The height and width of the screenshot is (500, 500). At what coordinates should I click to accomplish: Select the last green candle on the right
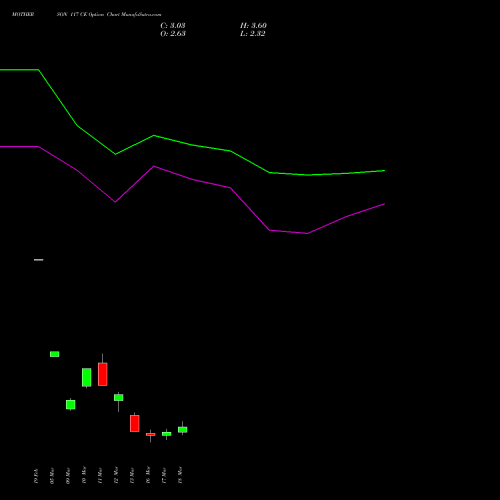183,430
